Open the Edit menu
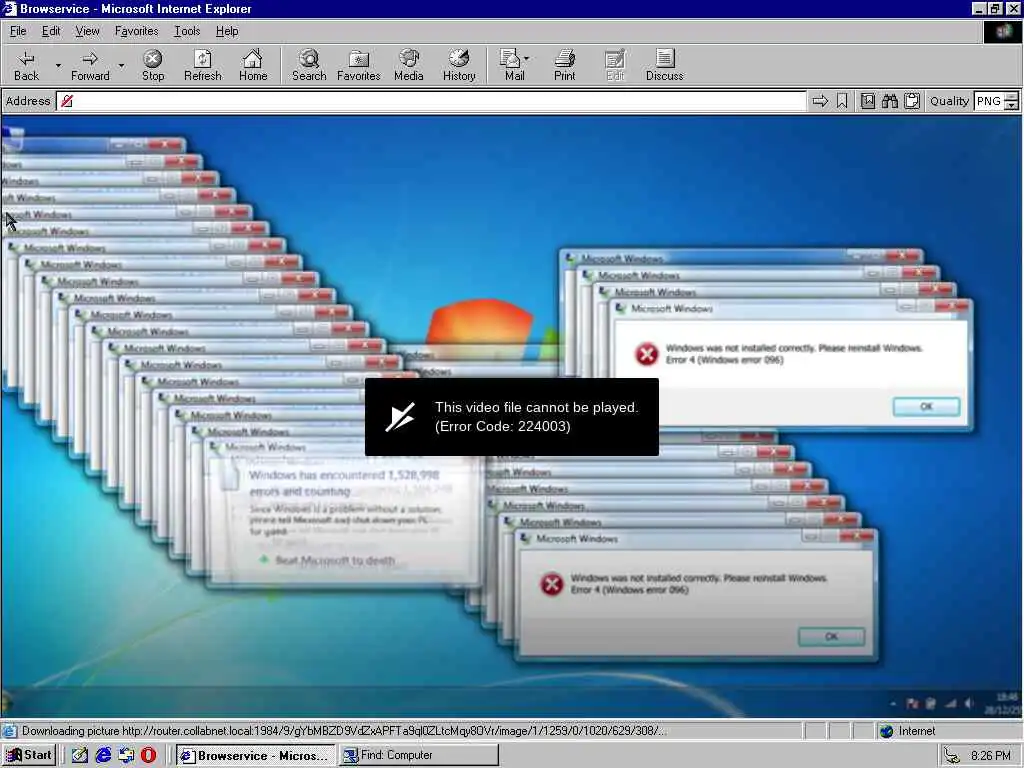Image resolution: width=1024 pixels, height=768 pixels. point(51,31)
